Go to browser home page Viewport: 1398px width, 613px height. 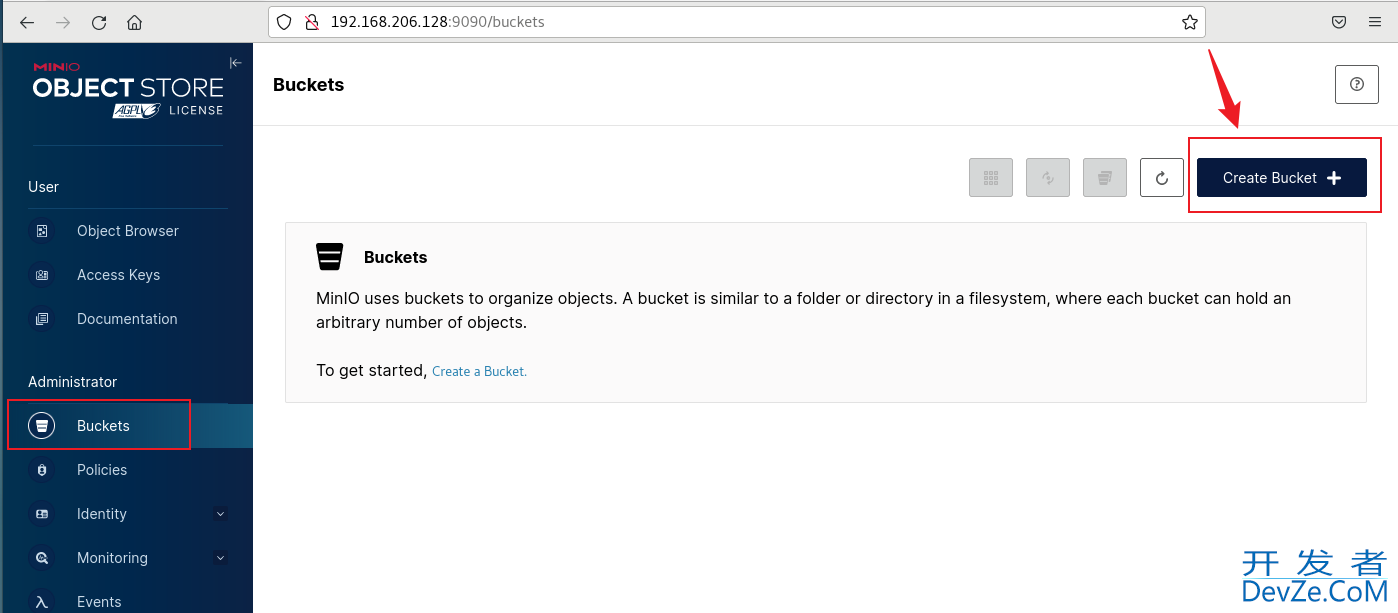[x=134, y=22]
